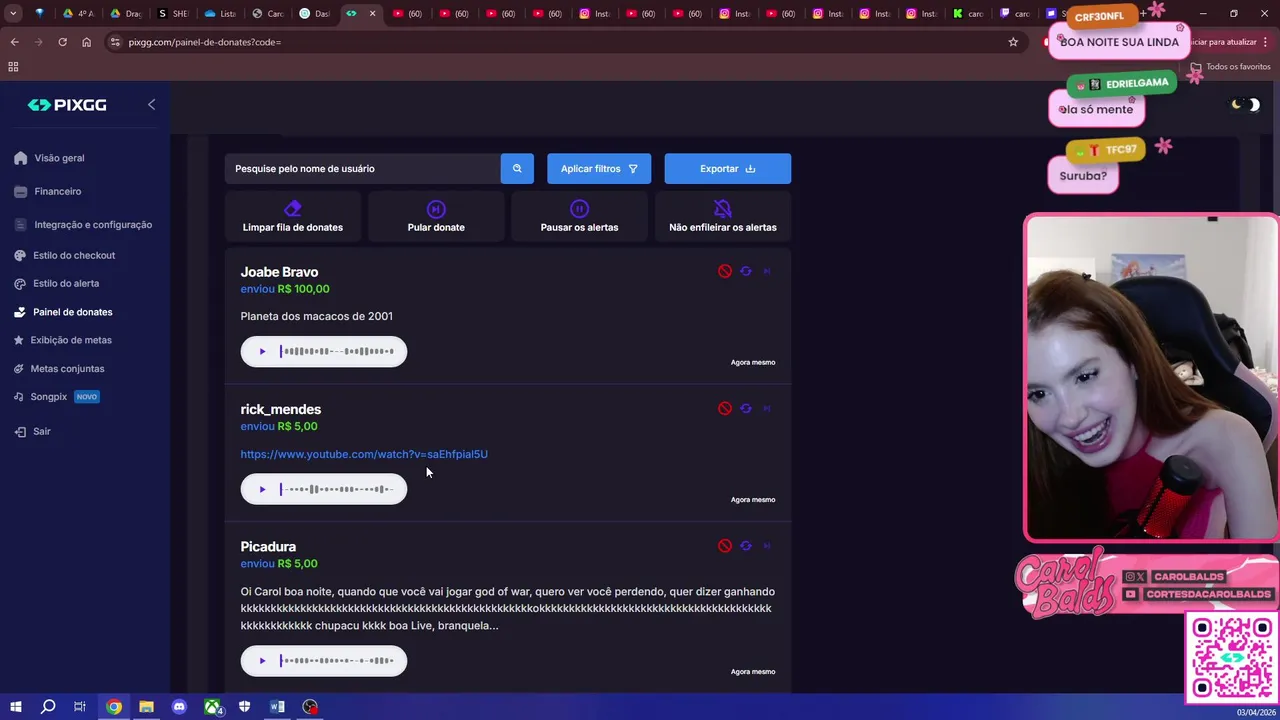Image resolution: width=1280 pixels, height=720 pixels.
Task: Click Limpar fila de donates
Action: [x=293, y=216]
